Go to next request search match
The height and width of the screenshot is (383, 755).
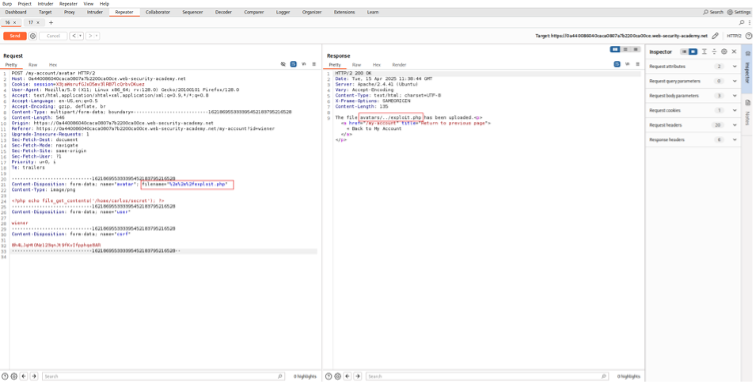click(x=34, y=376)
